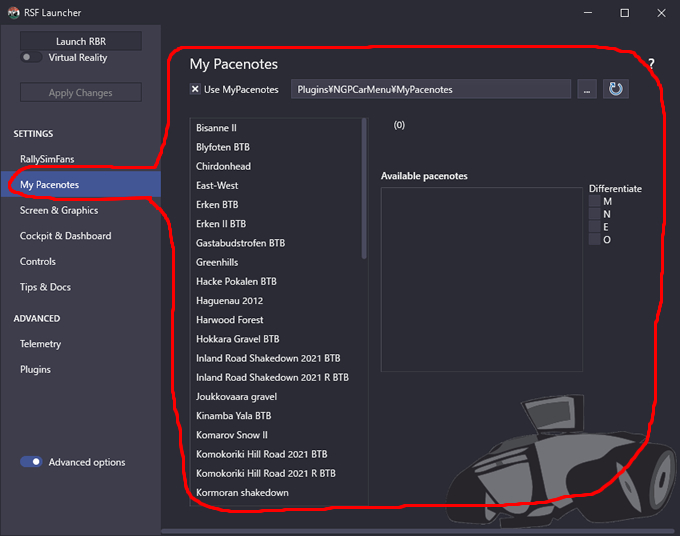Select Hokkara Gravel BTB stage

pyautogui.click(x=275, y=339)
